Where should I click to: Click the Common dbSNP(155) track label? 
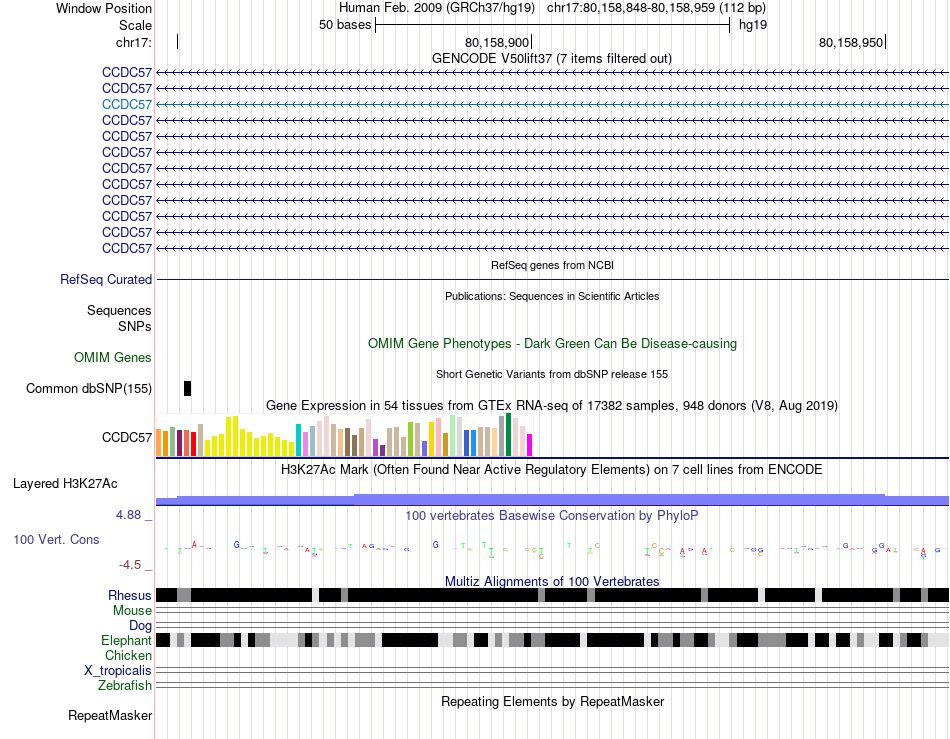tap(89, 388)
